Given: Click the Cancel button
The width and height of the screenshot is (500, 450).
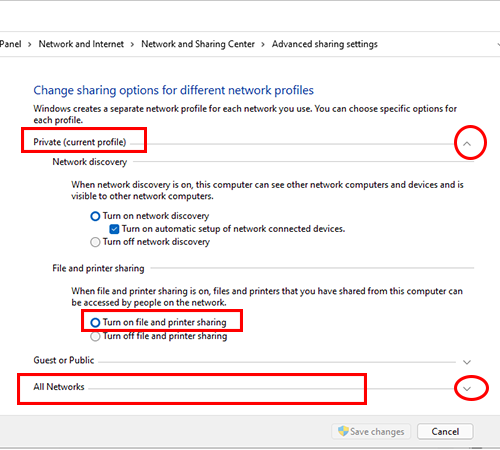Looking at the screenshot, I should [x=445, y=432].
